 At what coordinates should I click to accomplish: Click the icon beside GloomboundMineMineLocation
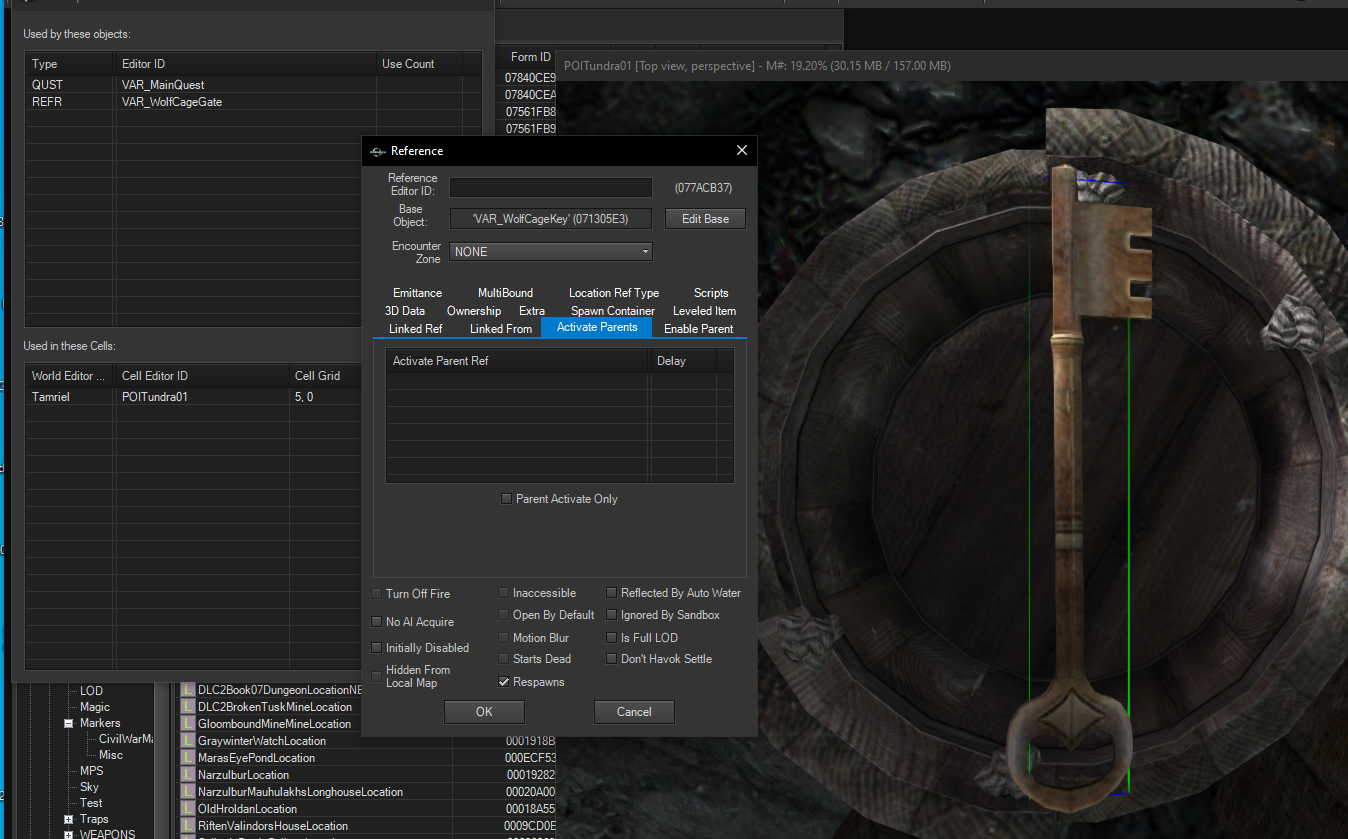(188, 724)
